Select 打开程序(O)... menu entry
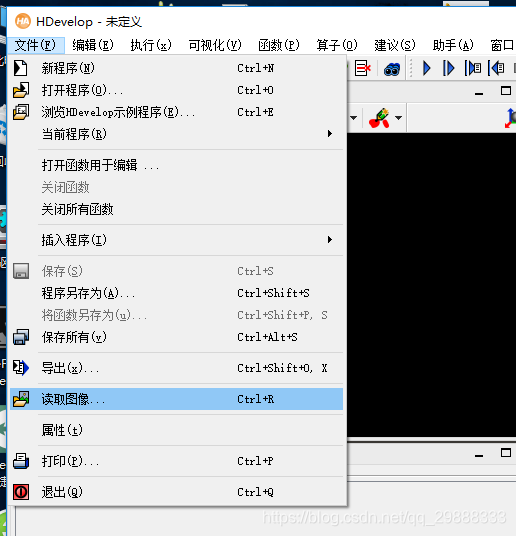Viewport: 516px width, 536px height. tap(176, 90)
